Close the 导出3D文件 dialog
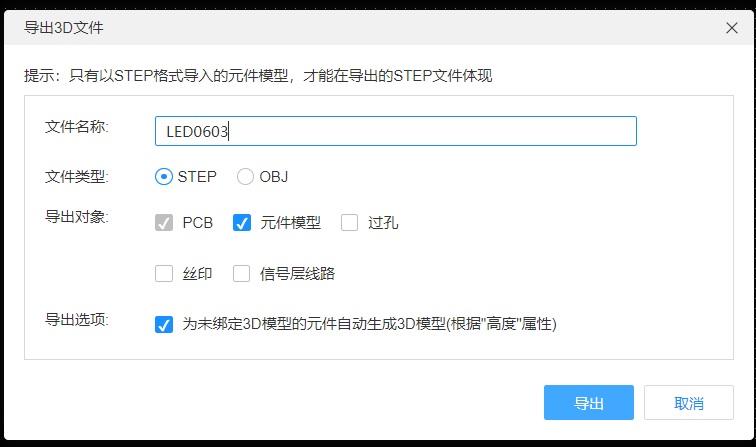 tap(731, 28)
